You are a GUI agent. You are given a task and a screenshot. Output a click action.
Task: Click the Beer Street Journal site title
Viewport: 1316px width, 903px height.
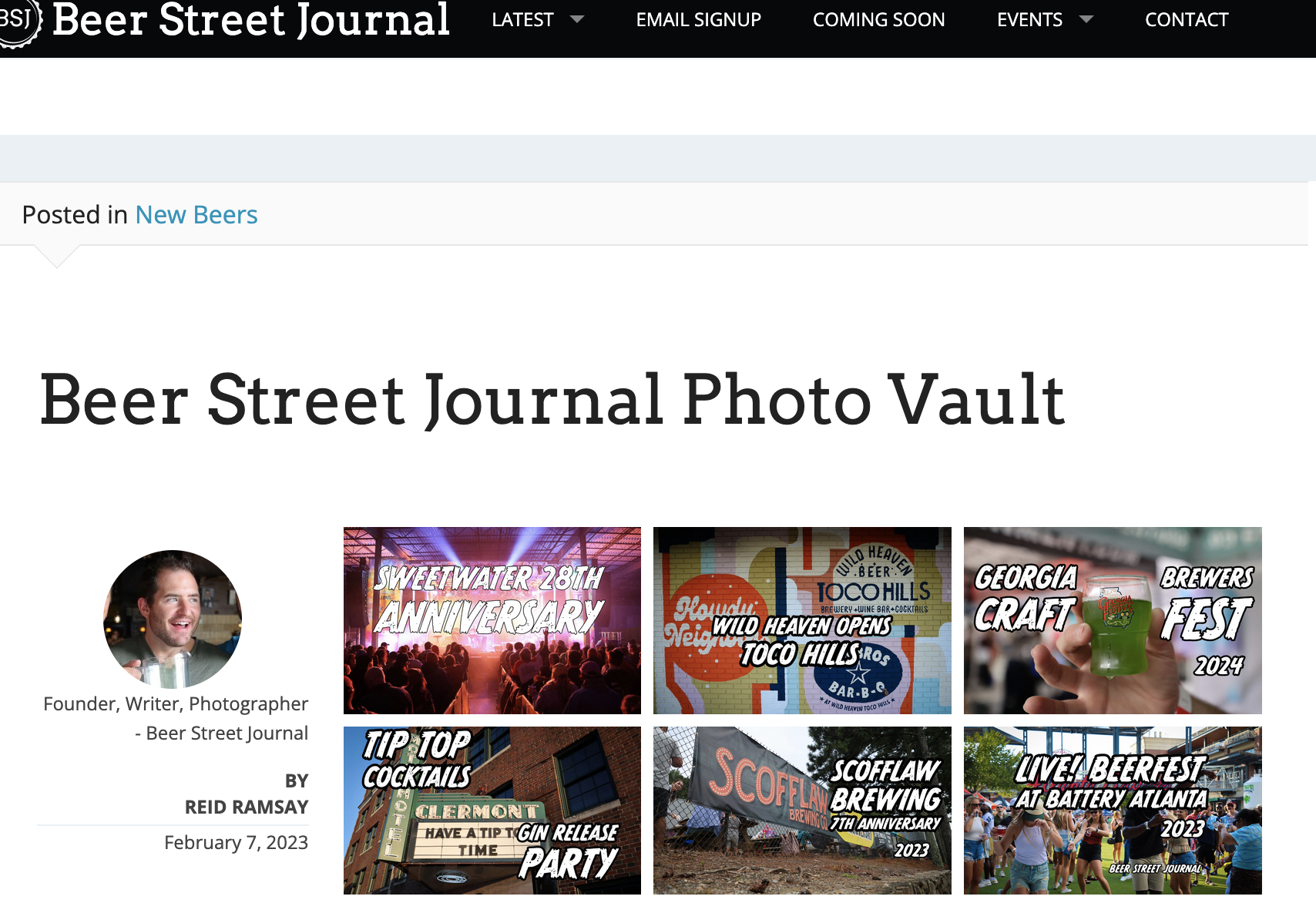251,20
